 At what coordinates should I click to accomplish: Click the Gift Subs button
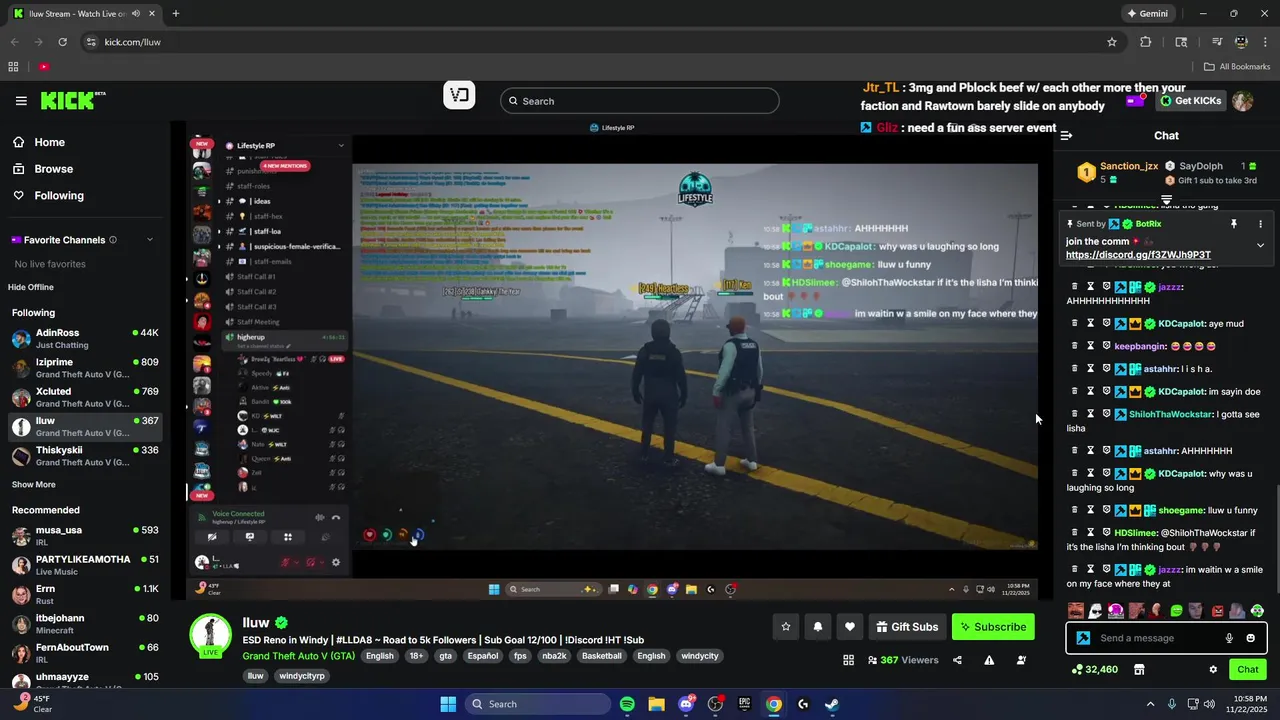click(907, 627)
